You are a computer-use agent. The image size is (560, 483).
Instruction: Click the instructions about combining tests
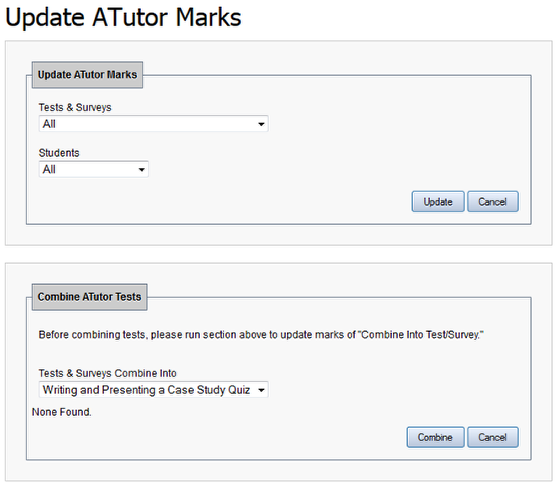pyautogui.click(x=261, y=335)
